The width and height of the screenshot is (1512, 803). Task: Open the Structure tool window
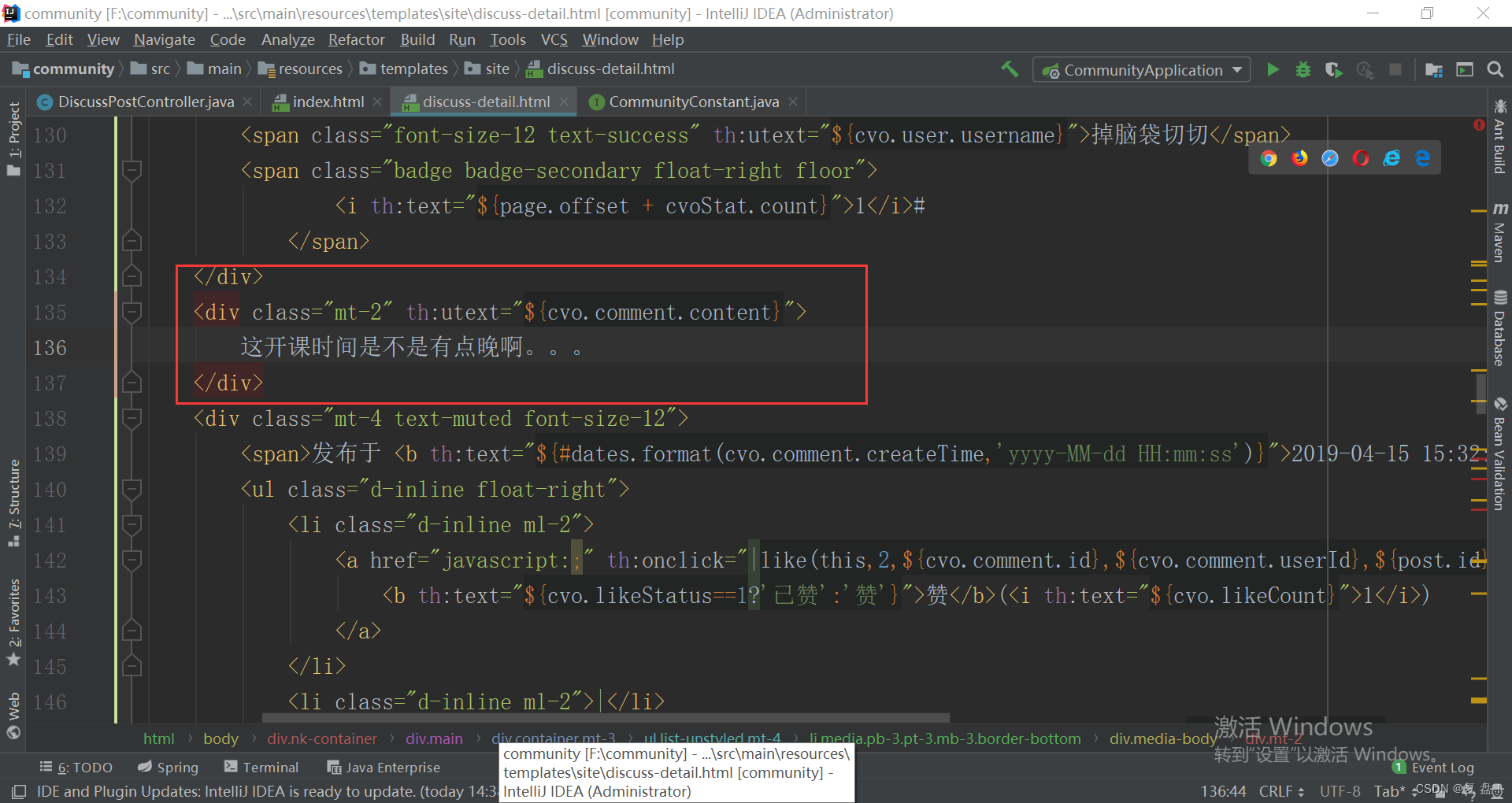[14, 502]
